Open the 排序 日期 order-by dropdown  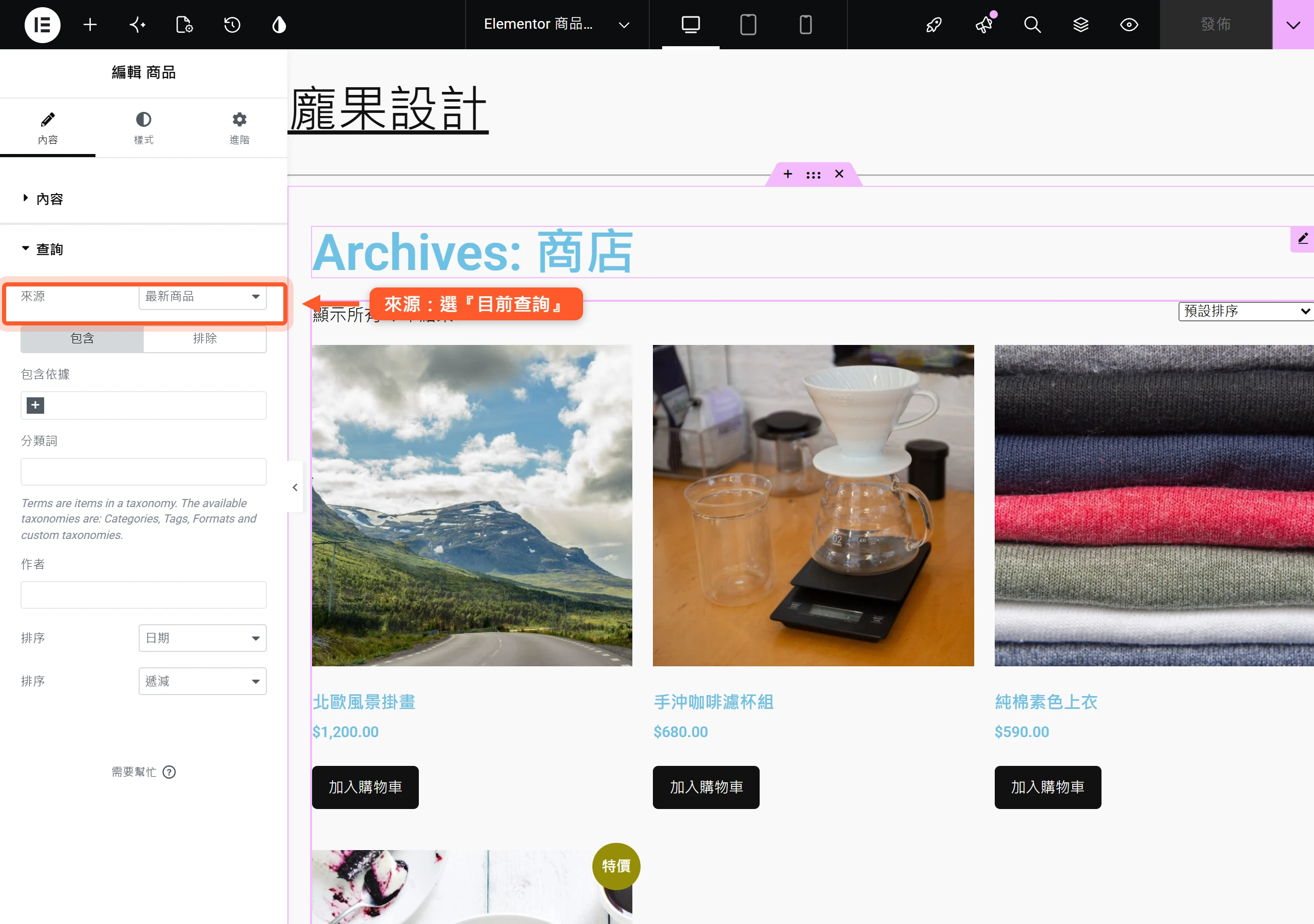tap(203, 638)
